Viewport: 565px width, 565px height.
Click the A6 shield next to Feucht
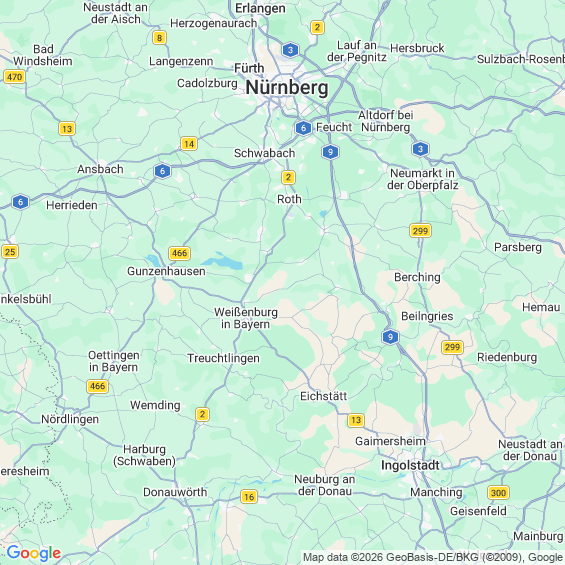click(303, 128)
